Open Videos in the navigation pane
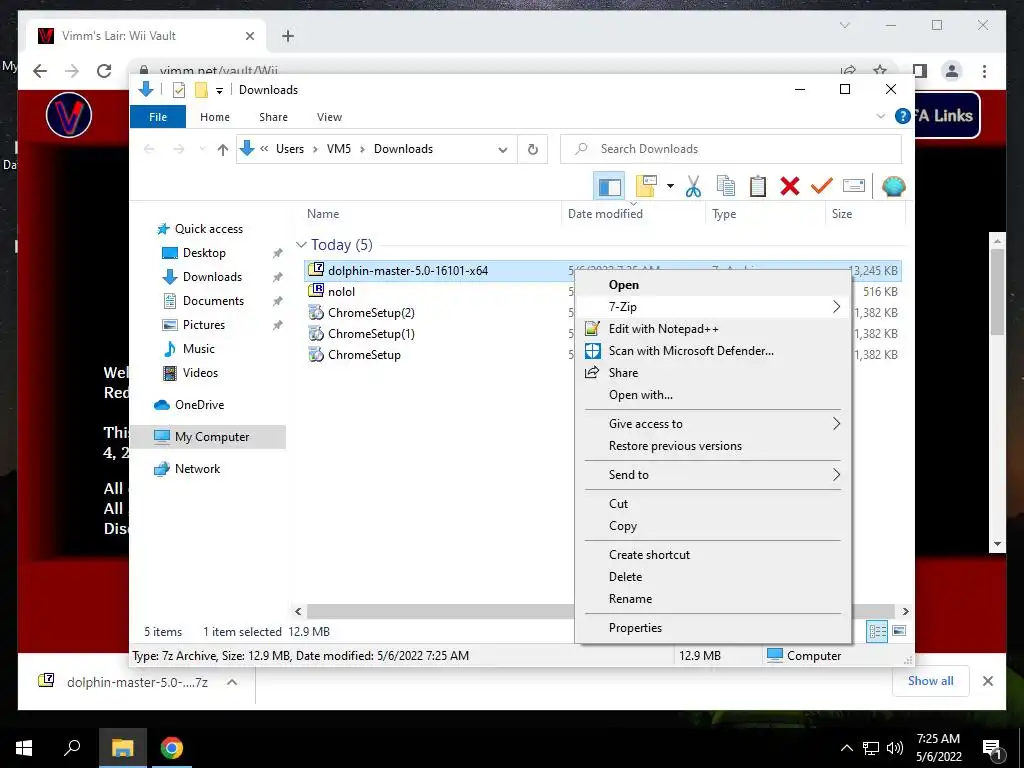The height and width of the screenshot is (768, 1024). pos(200,373)
